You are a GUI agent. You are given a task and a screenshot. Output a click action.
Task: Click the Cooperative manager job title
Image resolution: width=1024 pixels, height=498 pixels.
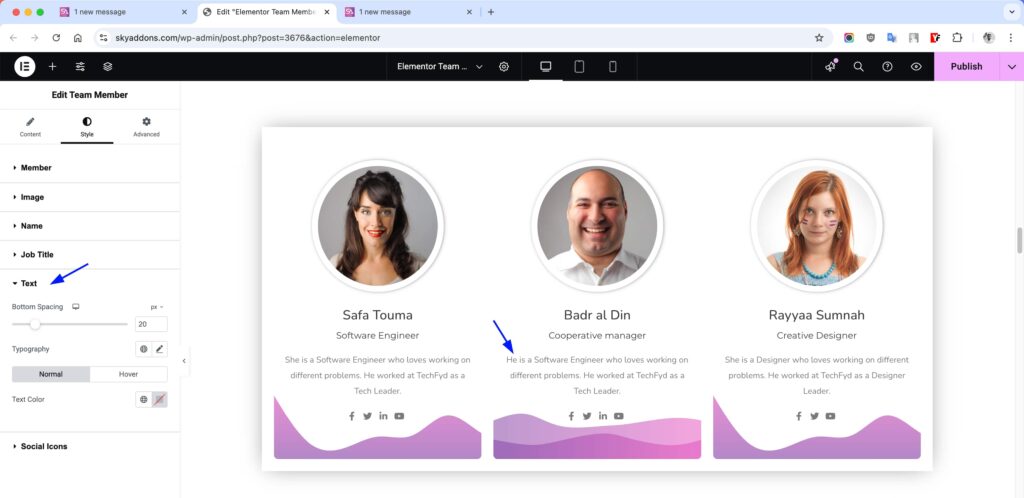[x=597, y=335]
